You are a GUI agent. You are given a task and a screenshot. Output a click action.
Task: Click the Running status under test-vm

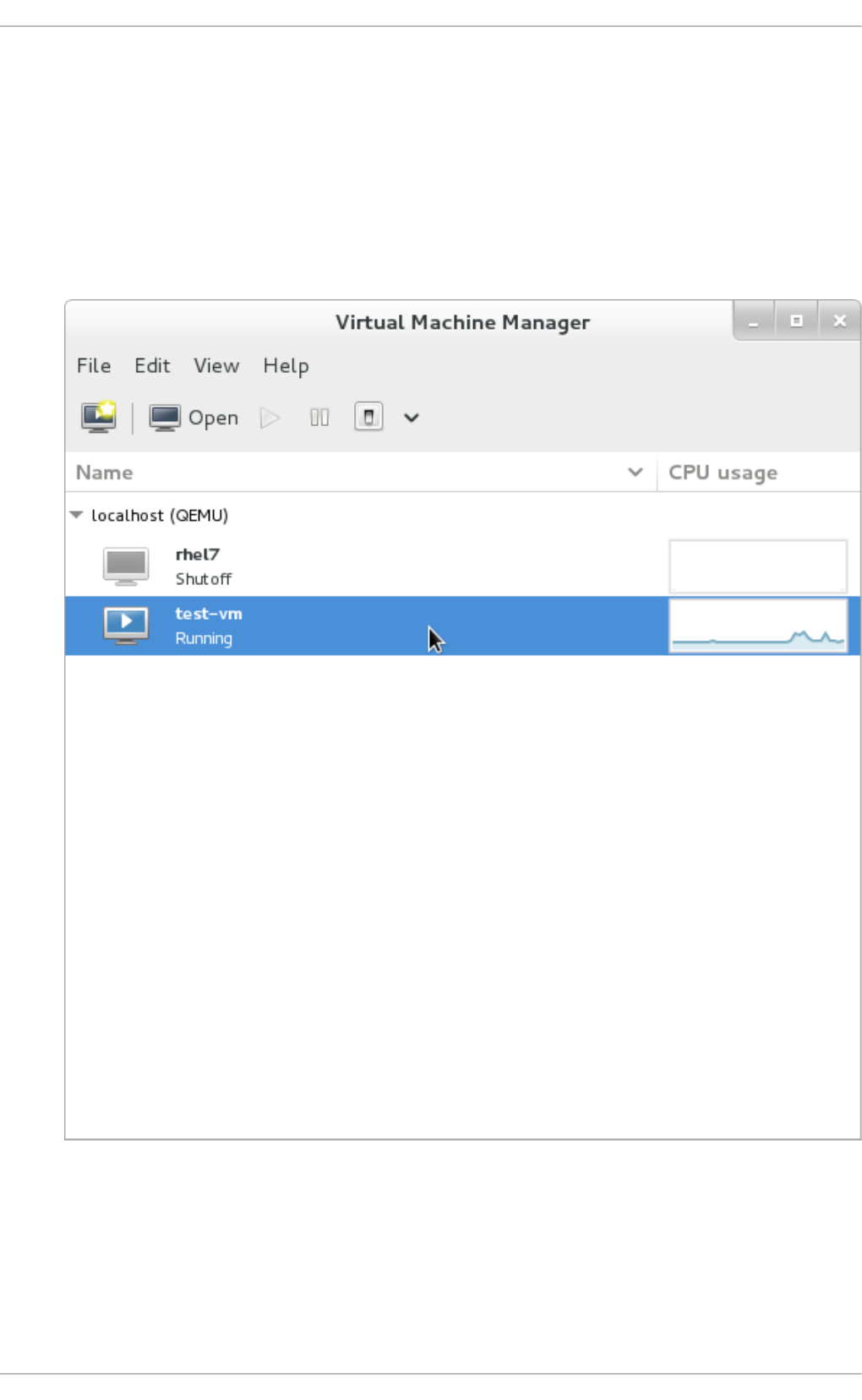(204, 638)
